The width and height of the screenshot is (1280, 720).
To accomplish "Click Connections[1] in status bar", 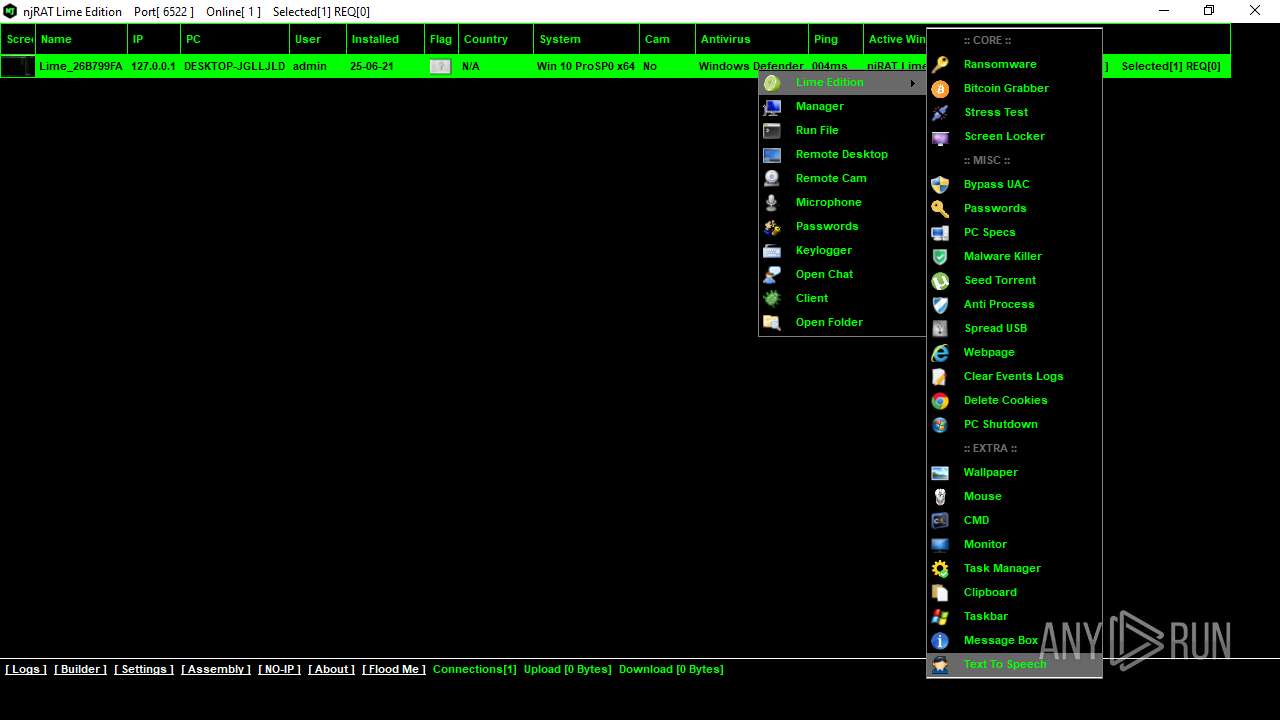I will point(475,669).
